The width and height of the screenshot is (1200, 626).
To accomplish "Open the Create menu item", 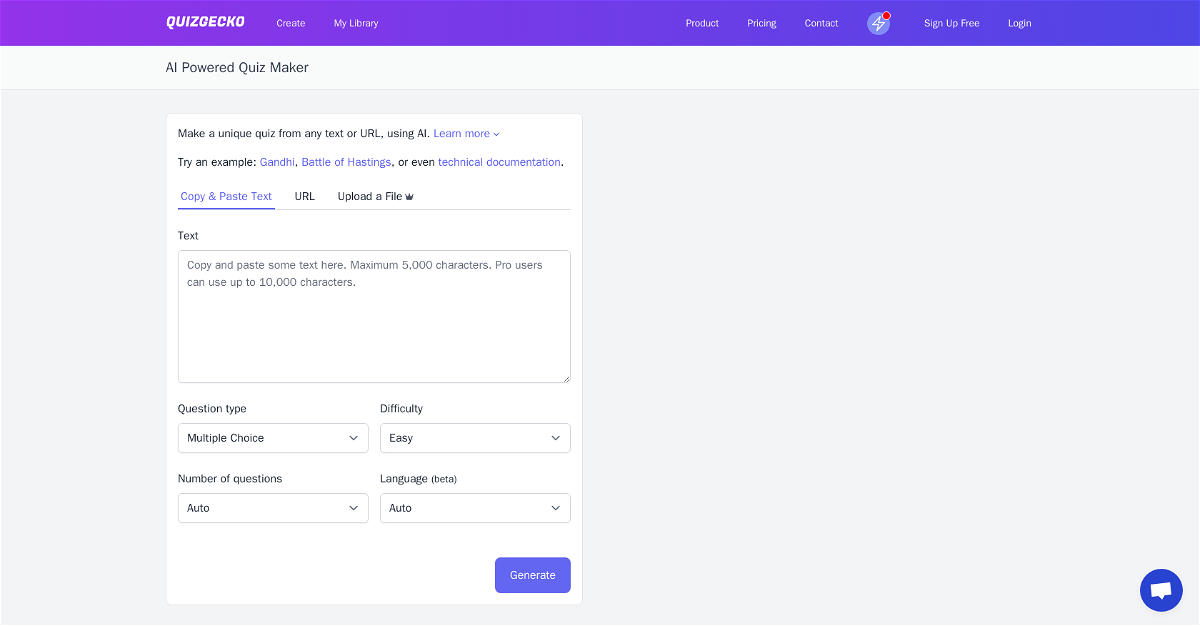I will point(291,23).
